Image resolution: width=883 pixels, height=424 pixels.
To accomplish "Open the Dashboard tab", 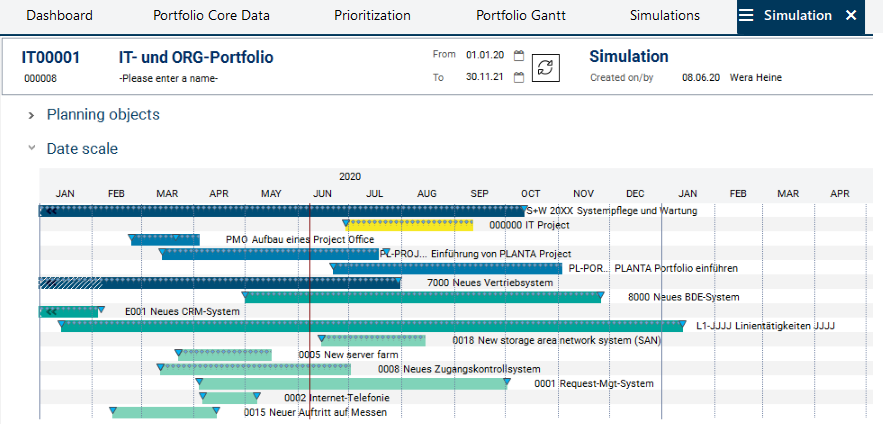I will pyautogui.click(x=59, y=16).
